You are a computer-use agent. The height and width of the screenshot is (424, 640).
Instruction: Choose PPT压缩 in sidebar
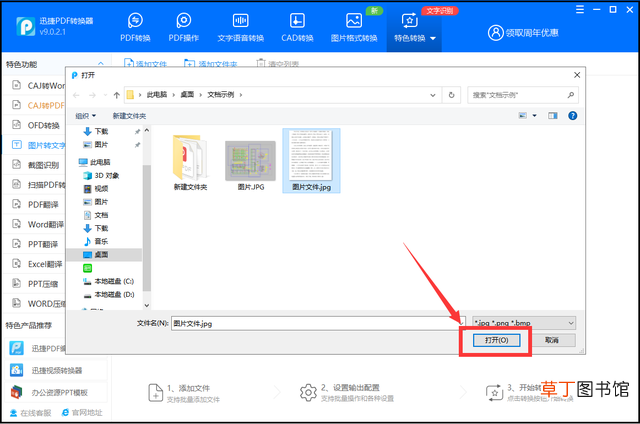click(36, 284)
